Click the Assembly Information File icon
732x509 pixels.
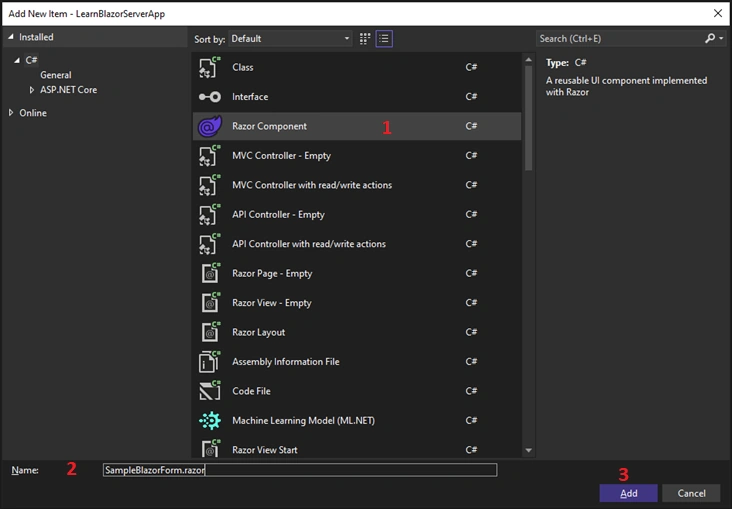pos(210,361)
